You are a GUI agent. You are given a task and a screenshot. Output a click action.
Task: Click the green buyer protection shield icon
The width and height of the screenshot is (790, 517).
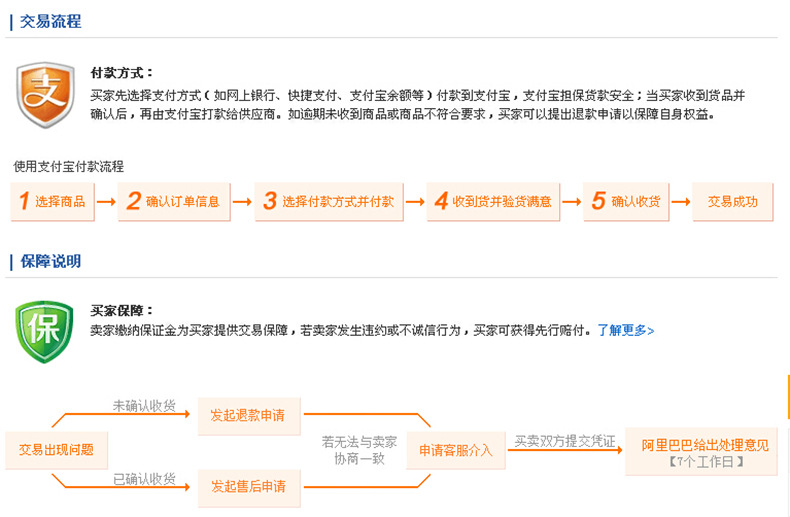click(45, 331)
